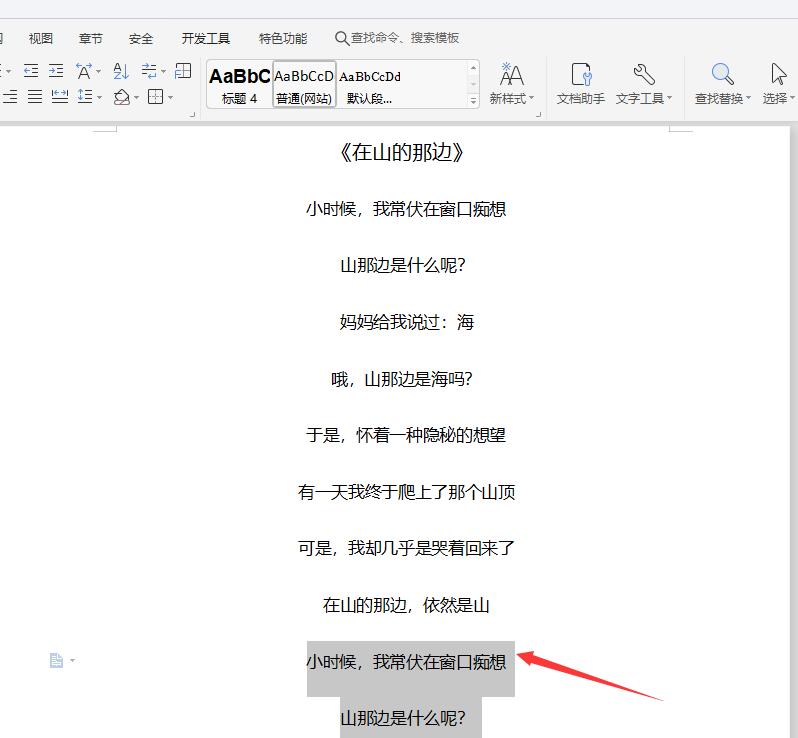
Task: Apply the Default Paragraph (默认段...) style
Action: coord(370,84)
